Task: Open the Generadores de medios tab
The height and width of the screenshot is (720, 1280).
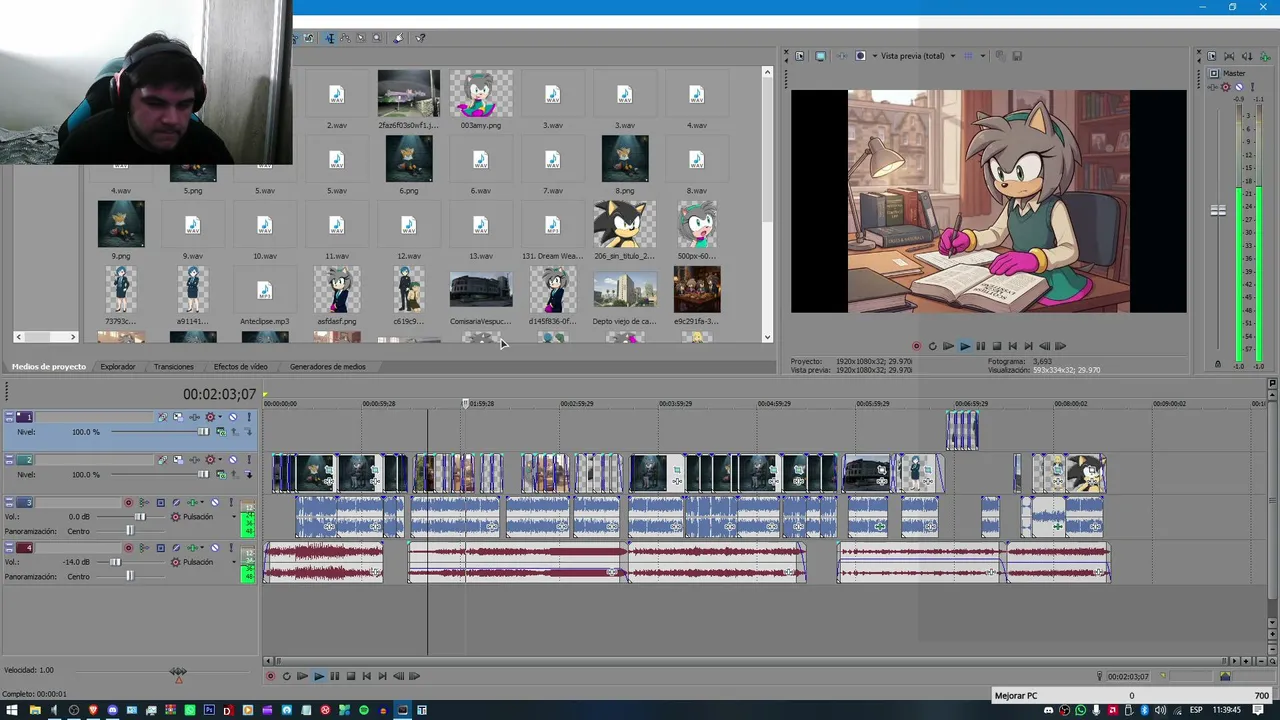Action: [x=328, y=367]
